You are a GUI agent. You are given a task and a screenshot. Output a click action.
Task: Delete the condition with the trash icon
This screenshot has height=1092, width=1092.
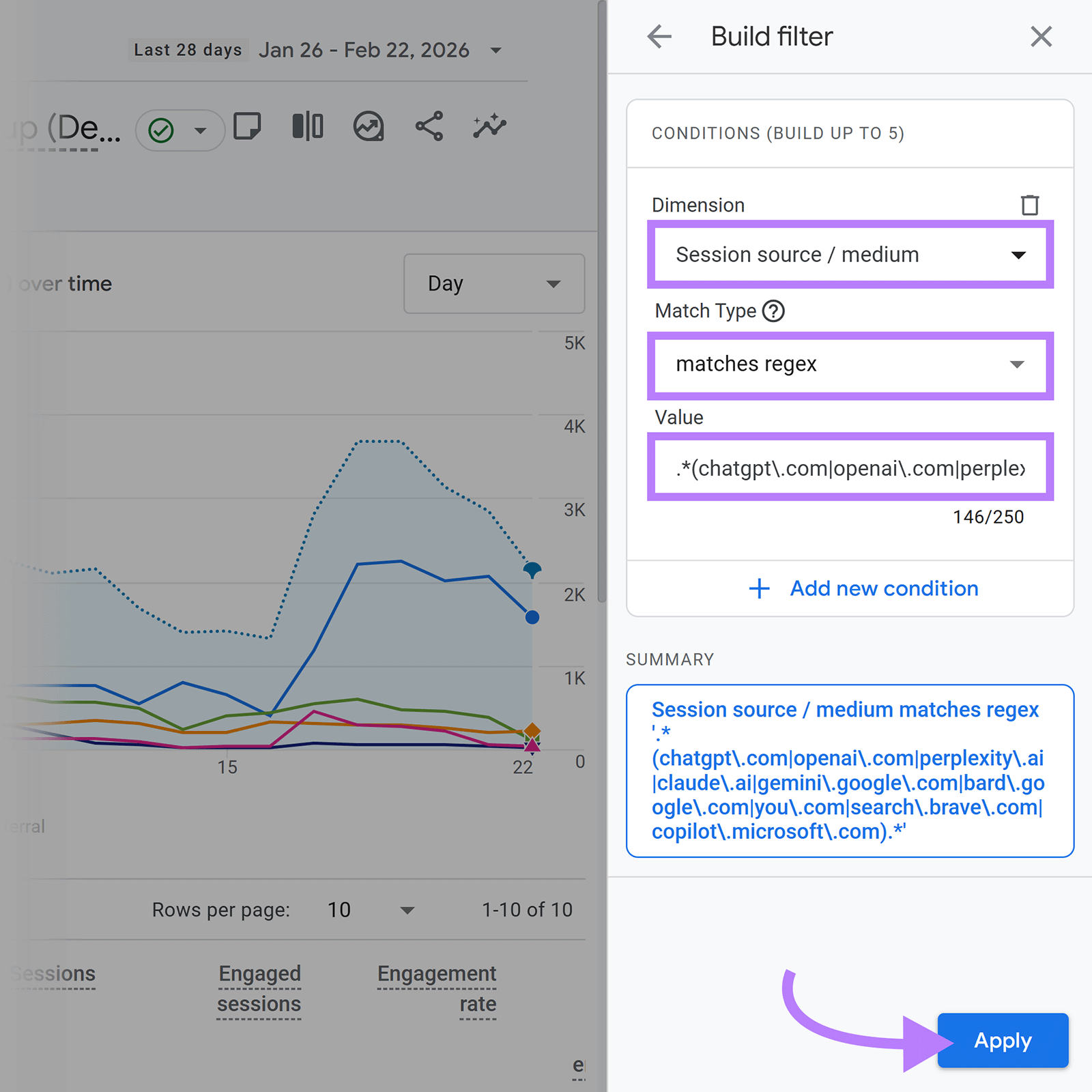pos(1031,205)
